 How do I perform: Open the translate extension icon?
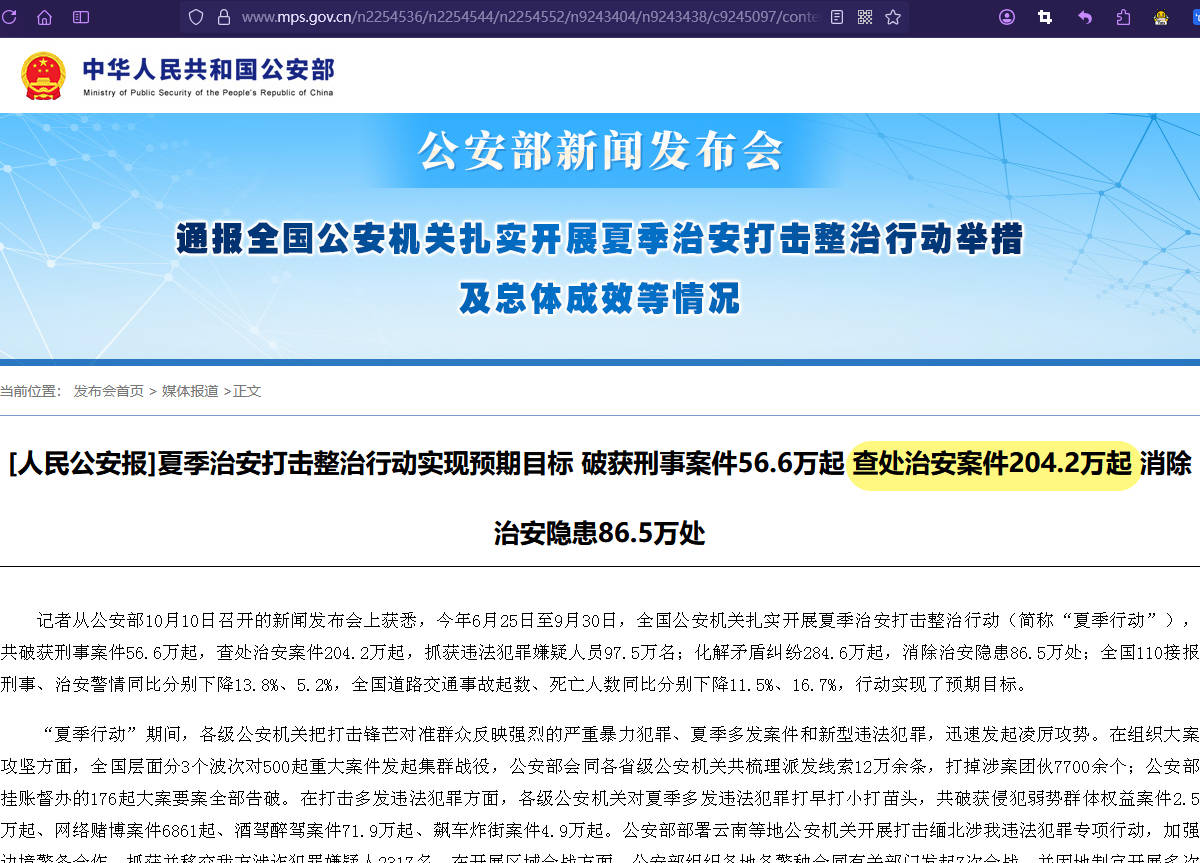click(1194, 16)
